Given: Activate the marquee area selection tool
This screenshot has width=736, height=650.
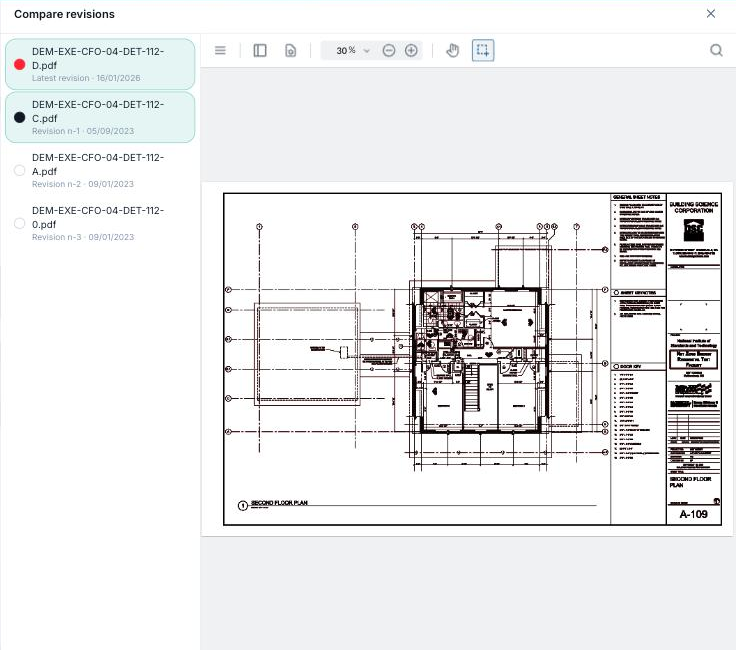Looking at the screenshot, I should pyautogui.click(x=483, y=50).
